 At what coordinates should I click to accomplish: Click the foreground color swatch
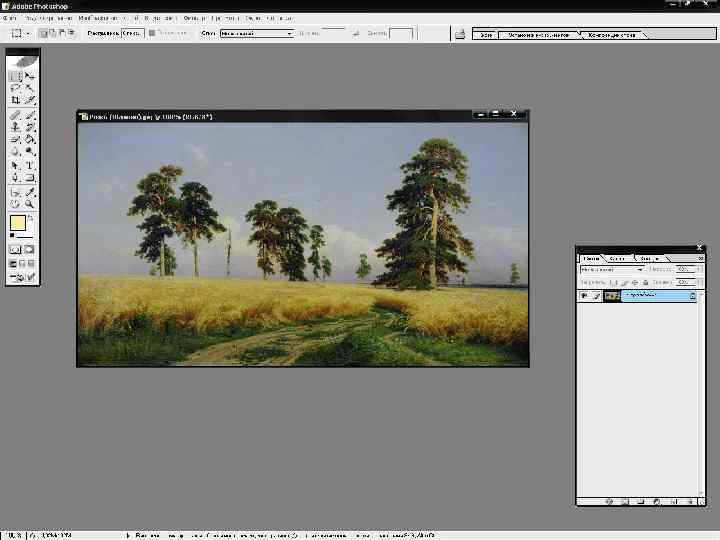pos(17,223)
